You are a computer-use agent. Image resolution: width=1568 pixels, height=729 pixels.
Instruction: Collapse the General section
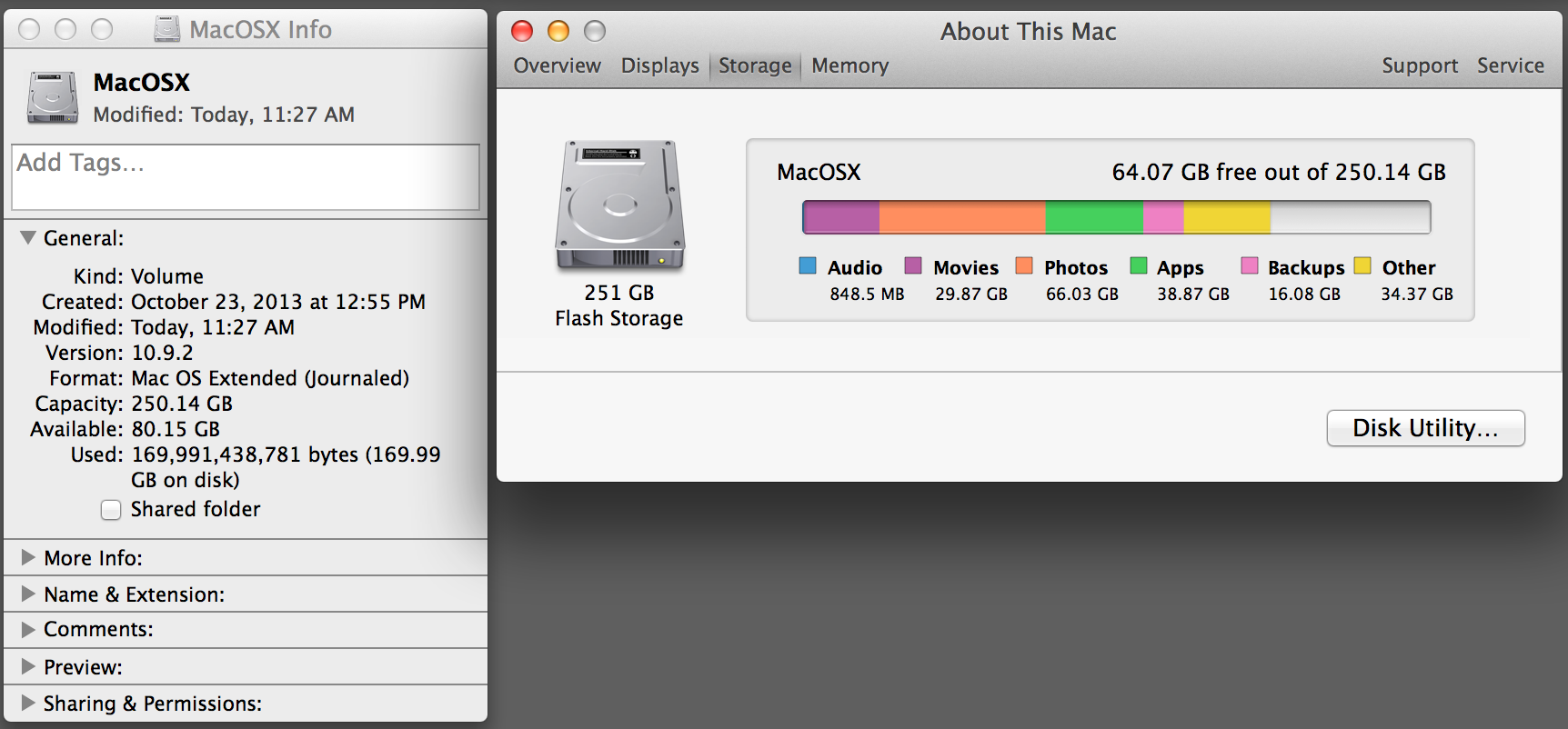(x=28, y=238)
